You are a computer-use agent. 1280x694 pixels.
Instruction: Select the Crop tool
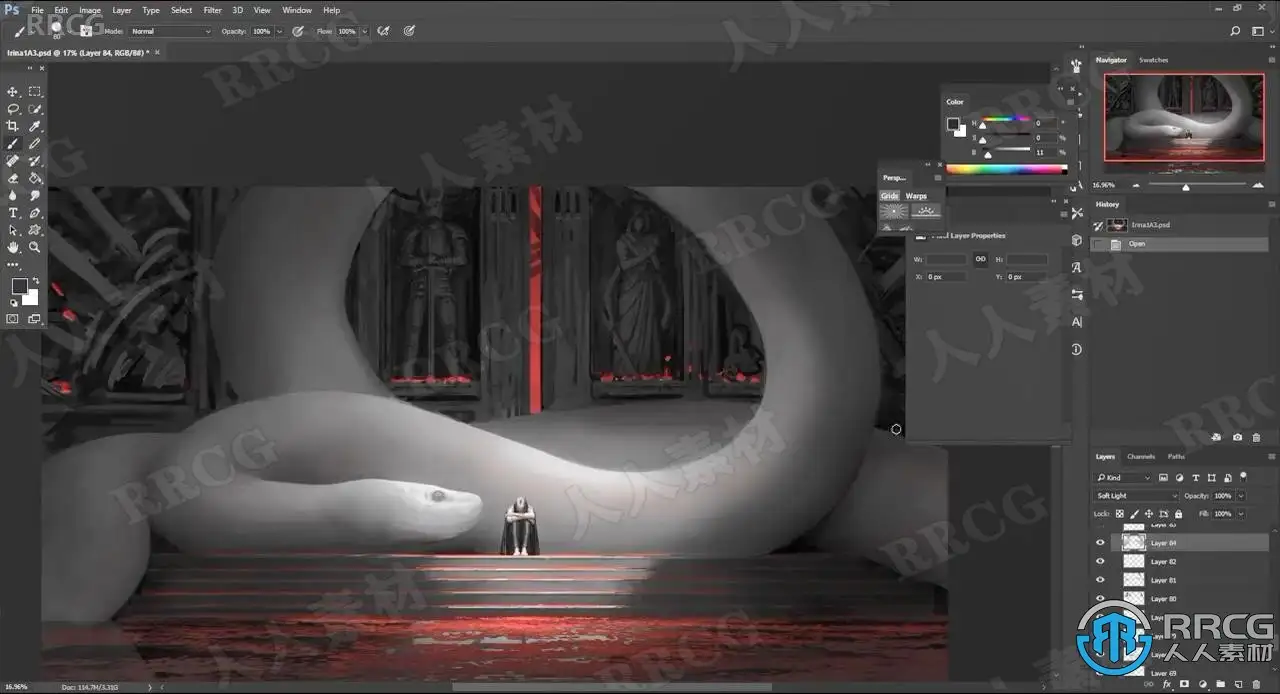click(13, 126)
